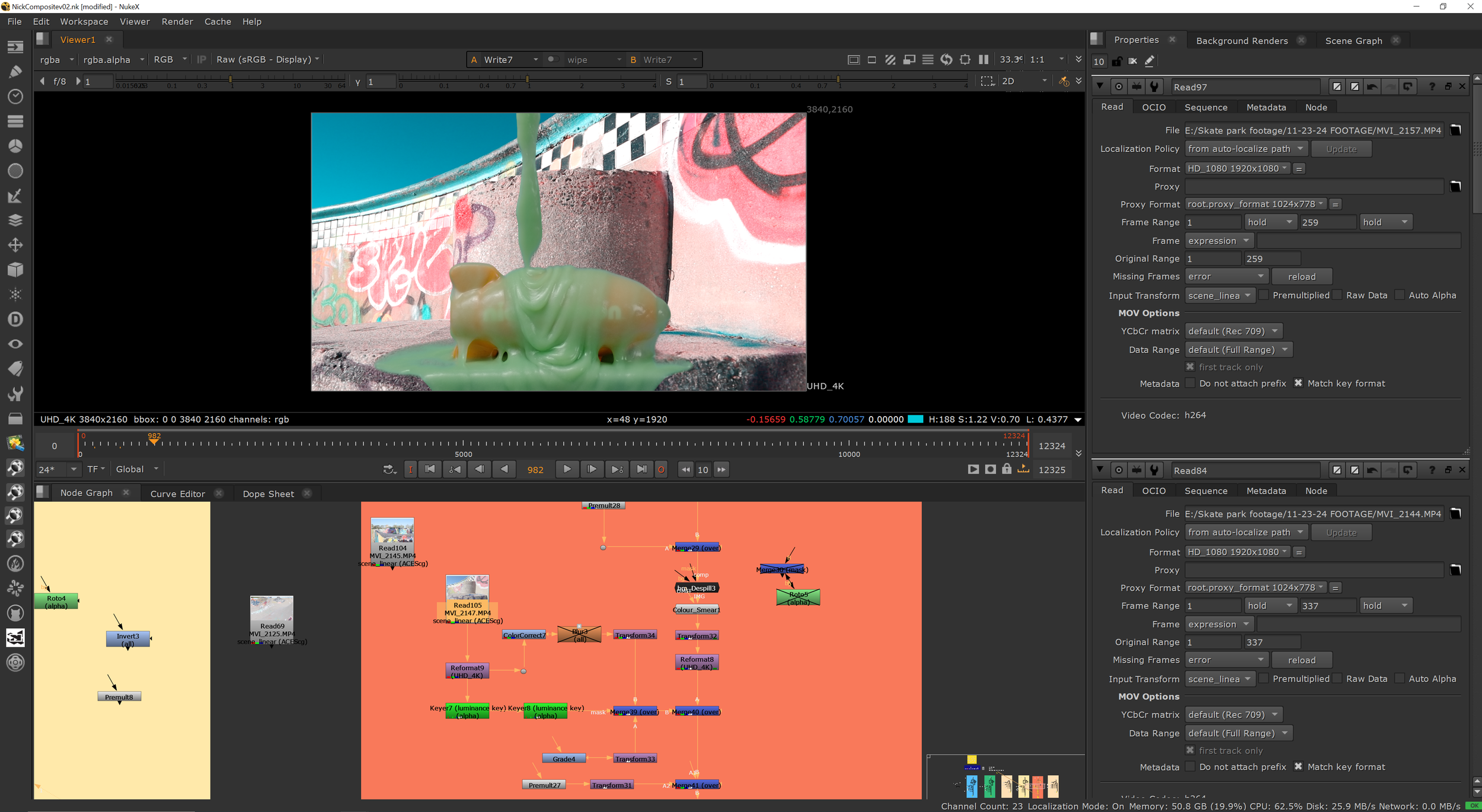1482x812 pixels.
Task: Click Update button in Read84 panel
Action: [x=1341, y=532]
